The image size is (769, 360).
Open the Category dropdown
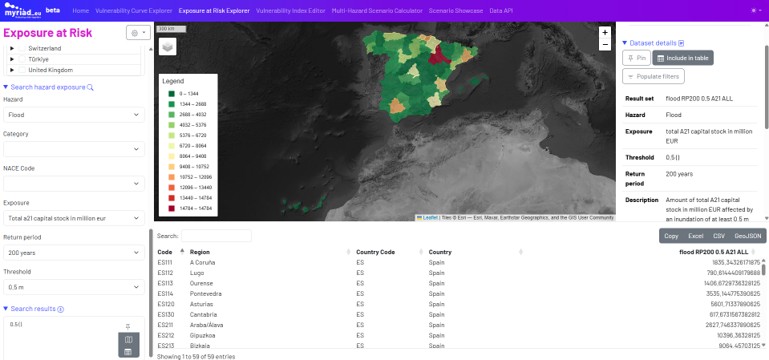(74, 149)
